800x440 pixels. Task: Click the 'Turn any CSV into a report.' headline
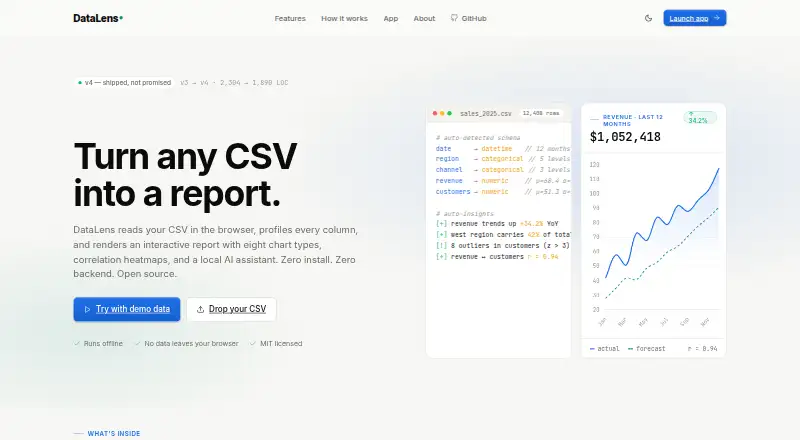click(185, 175)
